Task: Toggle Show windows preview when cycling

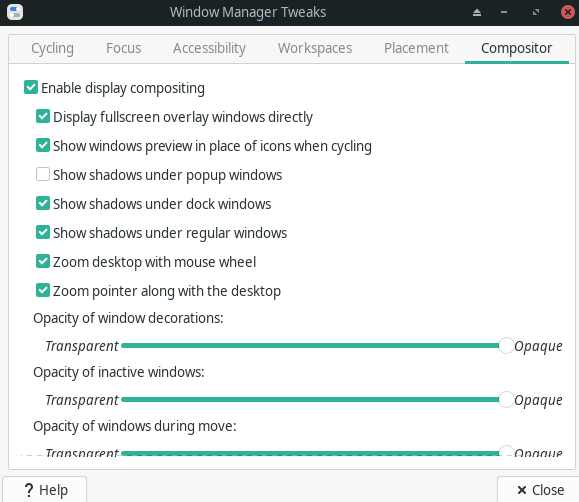Action: [43, 146]
